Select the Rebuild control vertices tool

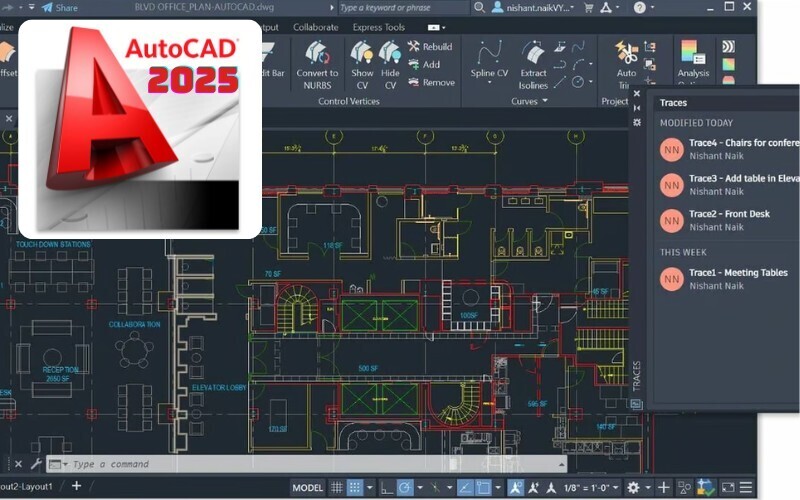point(430,46)
